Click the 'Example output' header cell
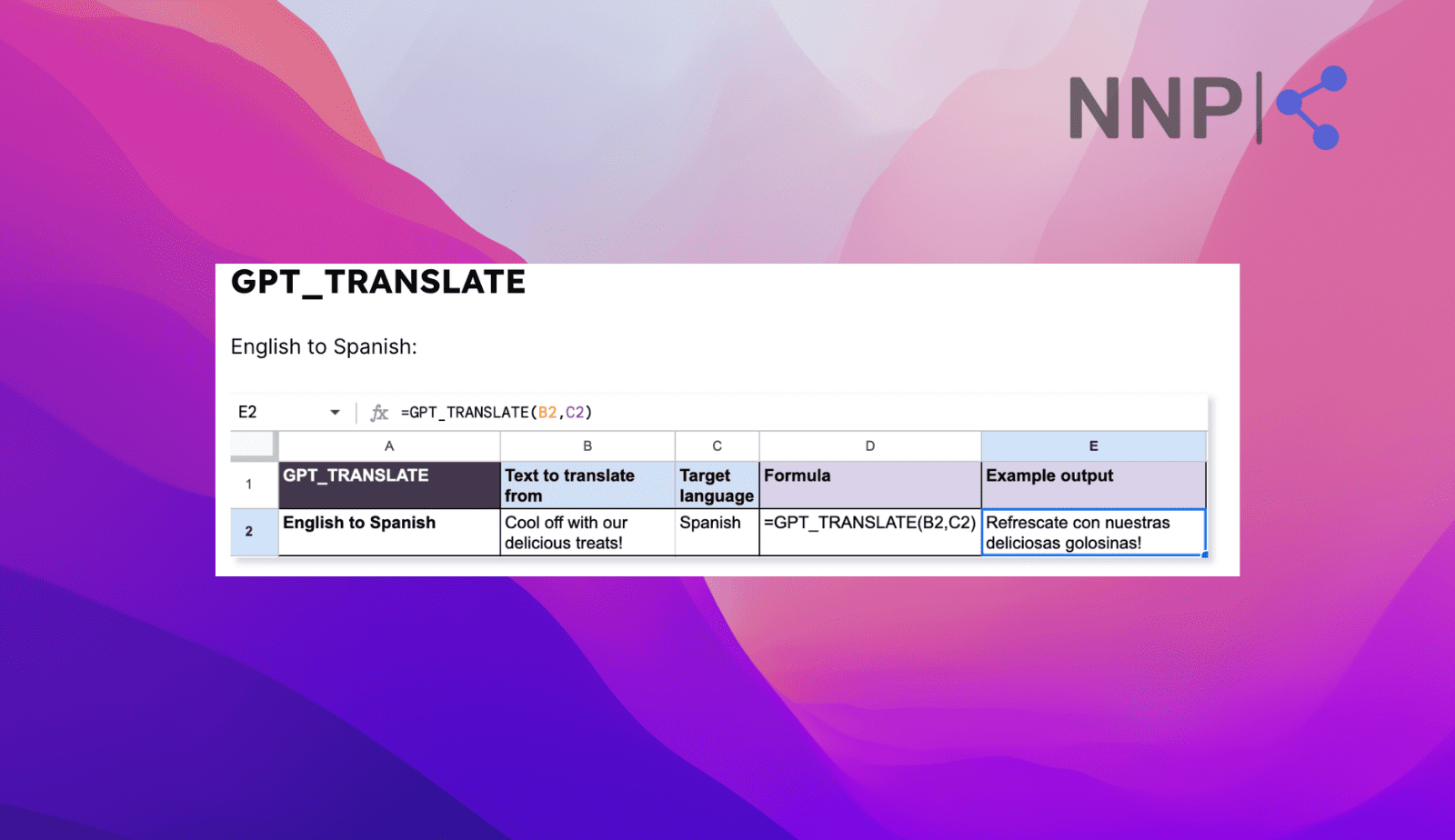 [x=1094, y=485]
